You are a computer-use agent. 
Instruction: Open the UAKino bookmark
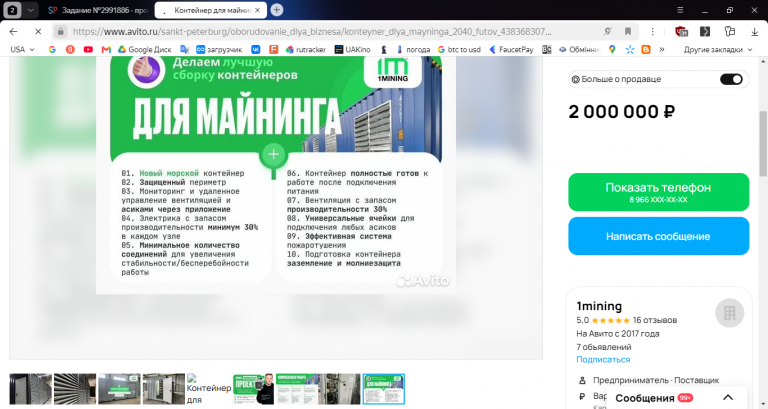click(352, 49)
